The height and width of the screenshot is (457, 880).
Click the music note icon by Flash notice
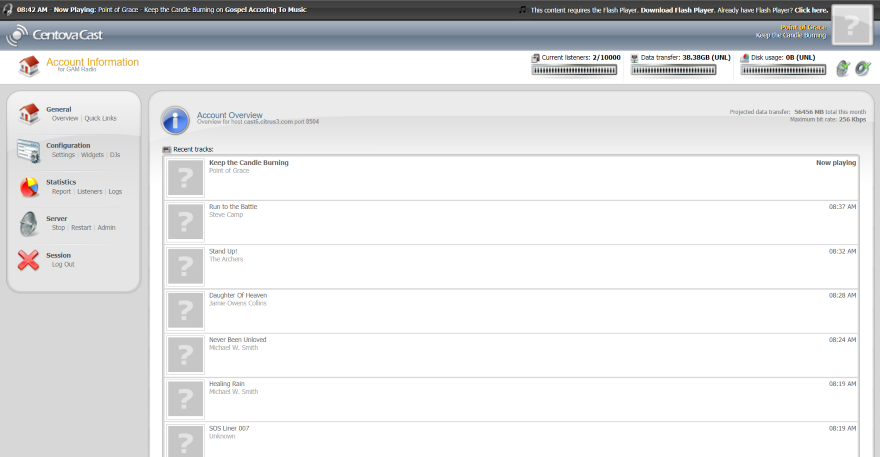(x=522, y=10)
